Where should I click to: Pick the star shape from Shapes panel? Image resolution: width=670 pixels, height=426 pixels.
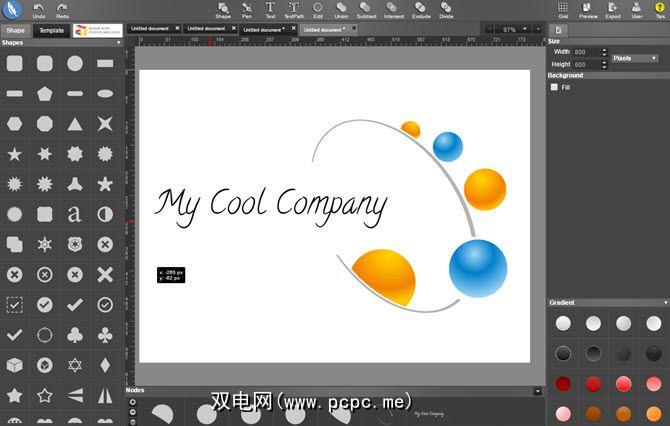(15, 154)
